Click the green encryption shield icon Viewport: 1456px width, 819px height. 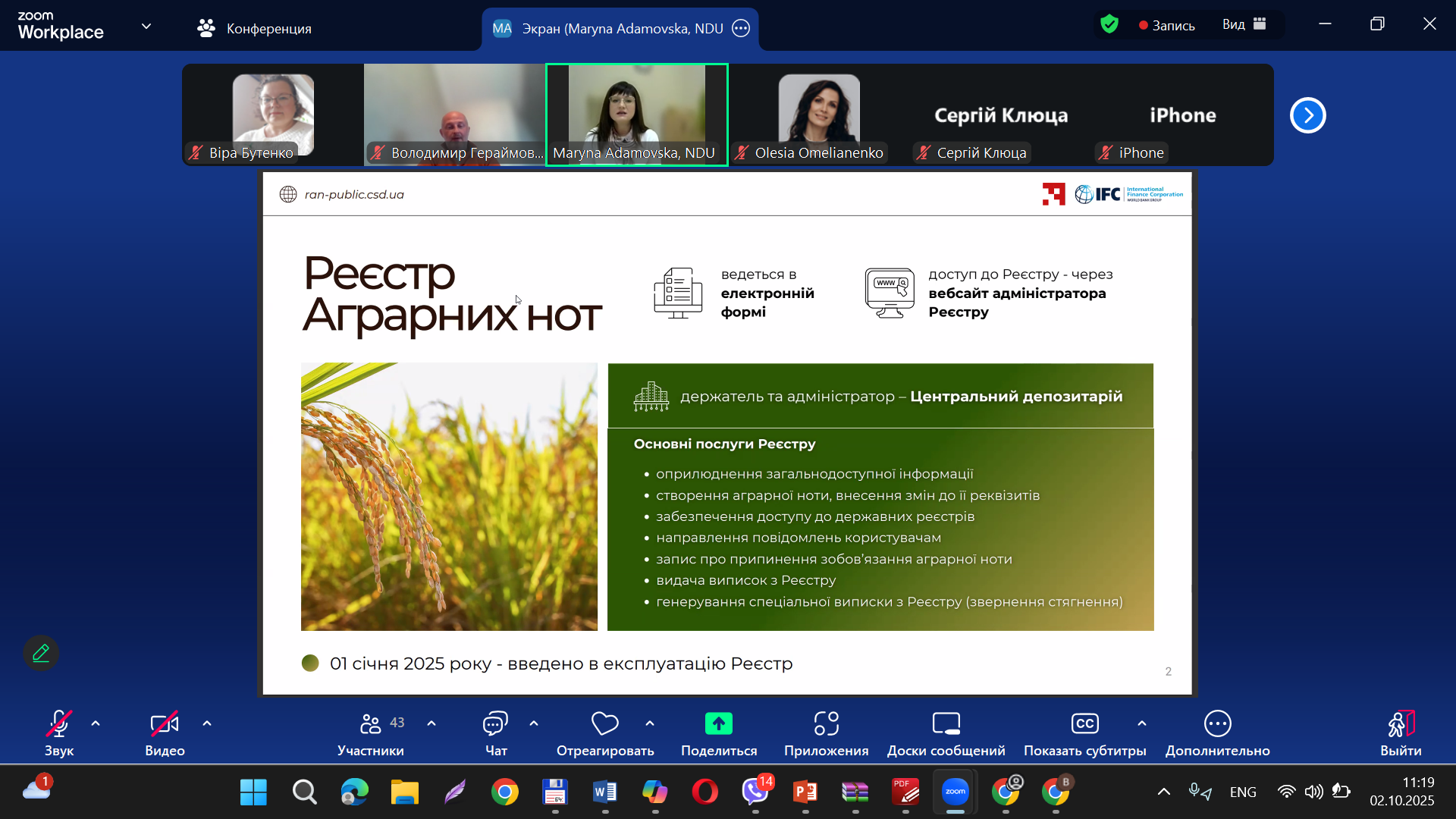(x=1109, y=25)
